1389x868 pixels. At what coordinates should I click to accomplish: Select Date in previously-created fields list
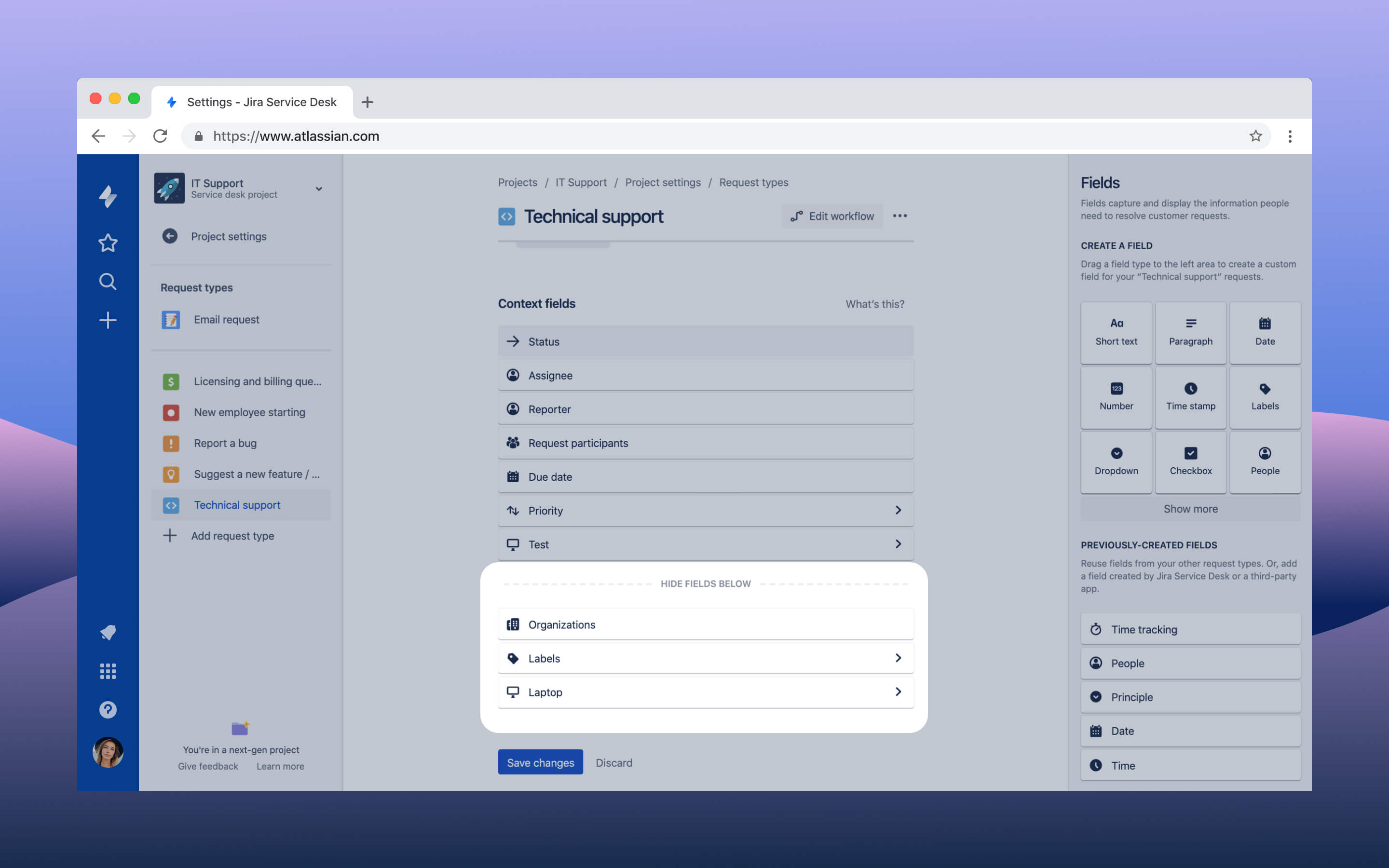1190,731
